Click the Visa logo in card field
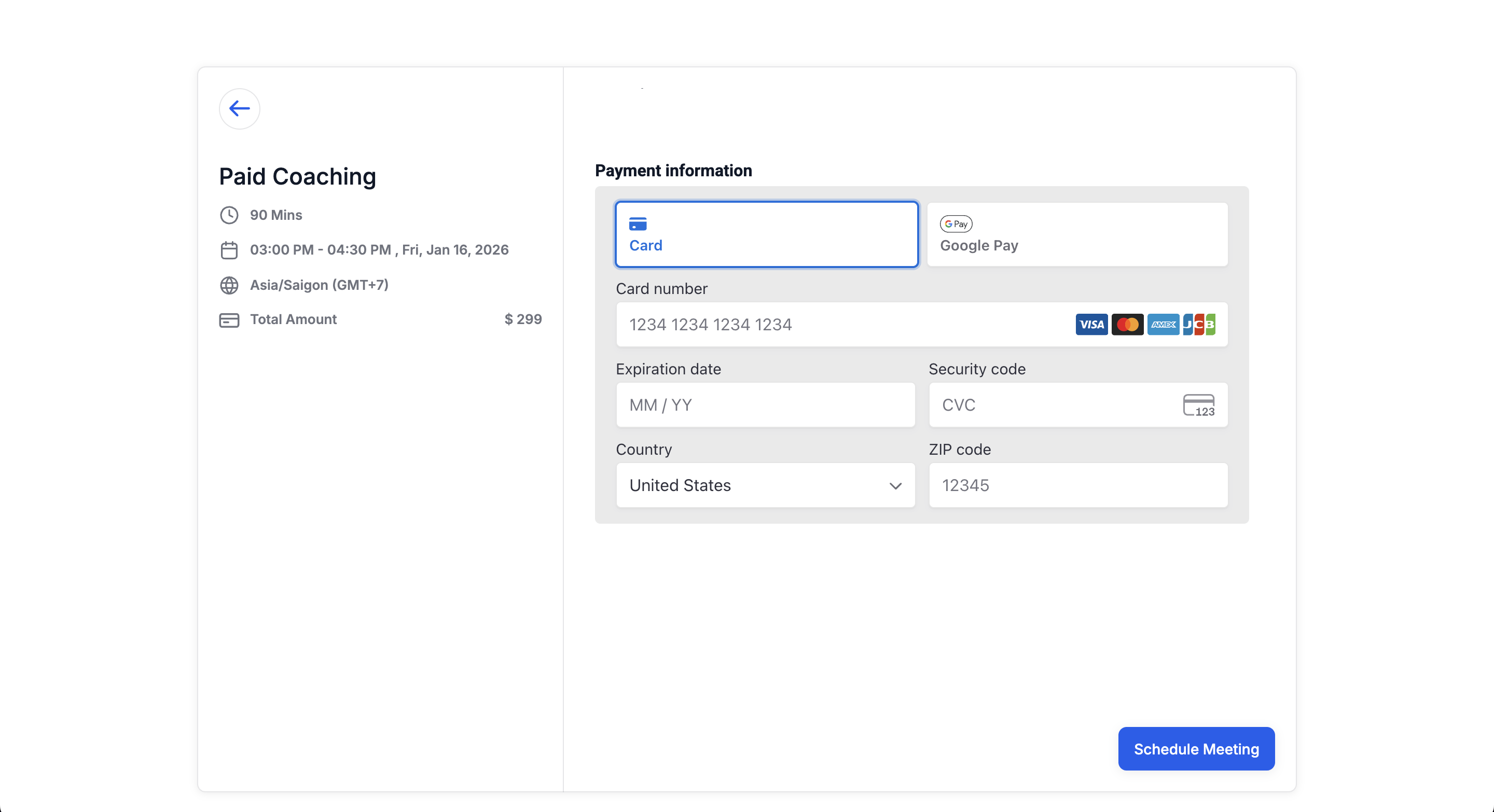This screenshot has width=1494, height=812. tap(1091, 325)
